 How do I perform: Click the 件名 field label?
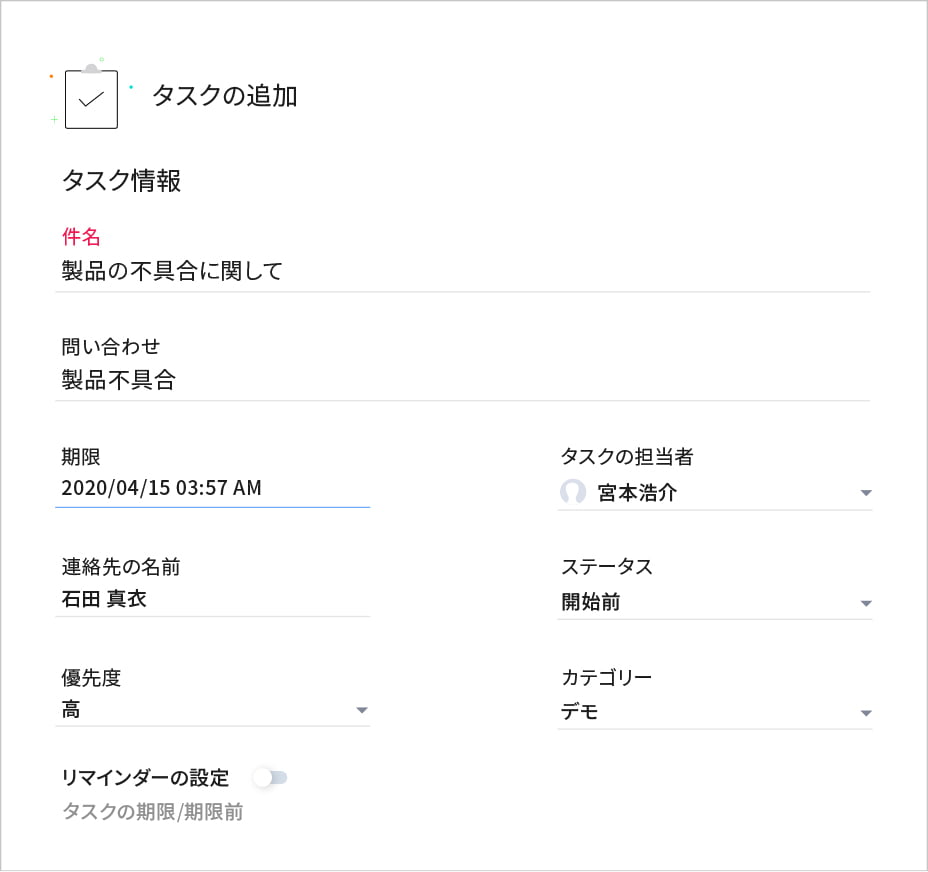[81, 237]
